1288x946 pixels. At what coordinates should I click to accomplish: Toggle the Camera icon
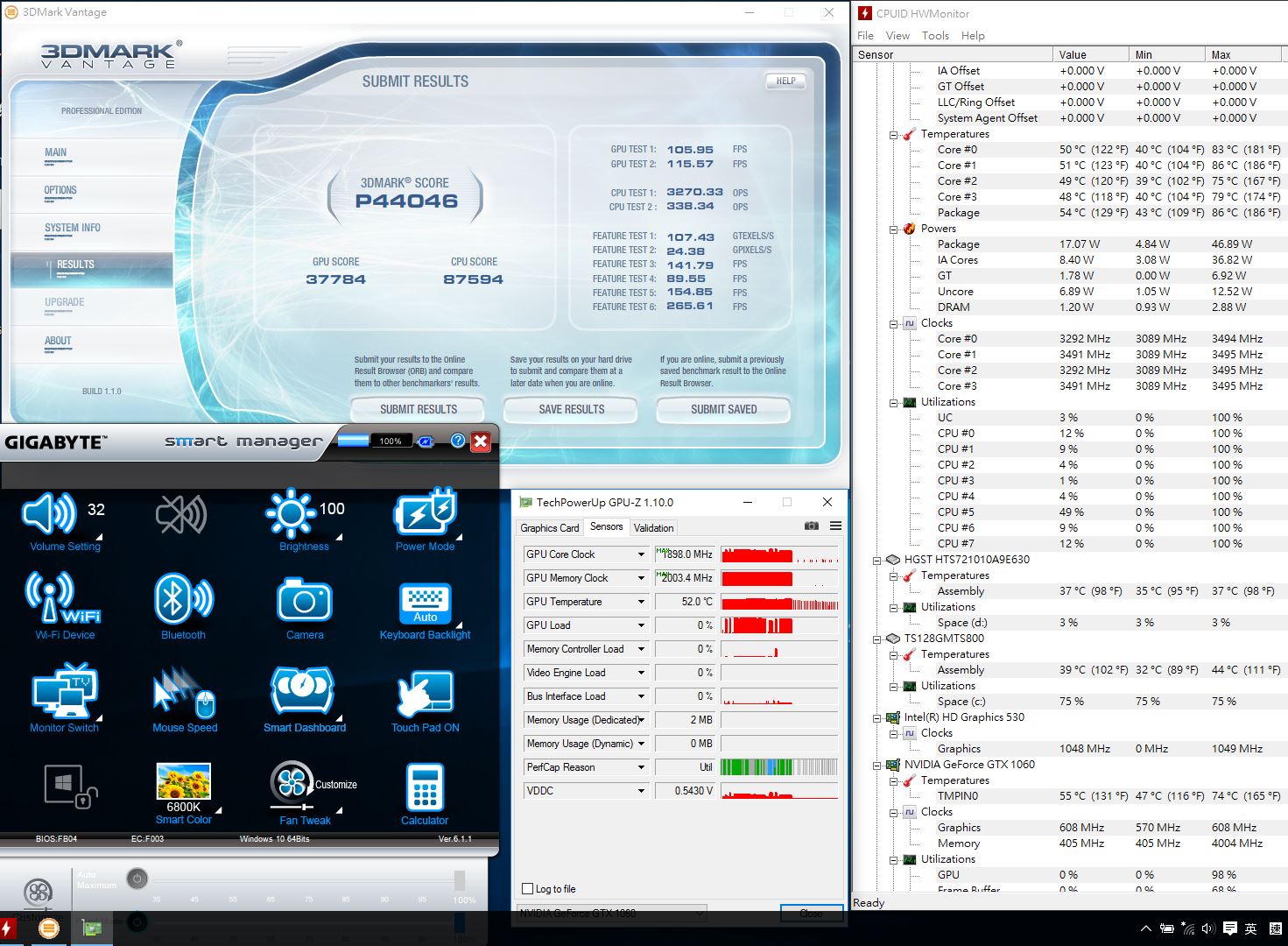(x=305, y=600)
